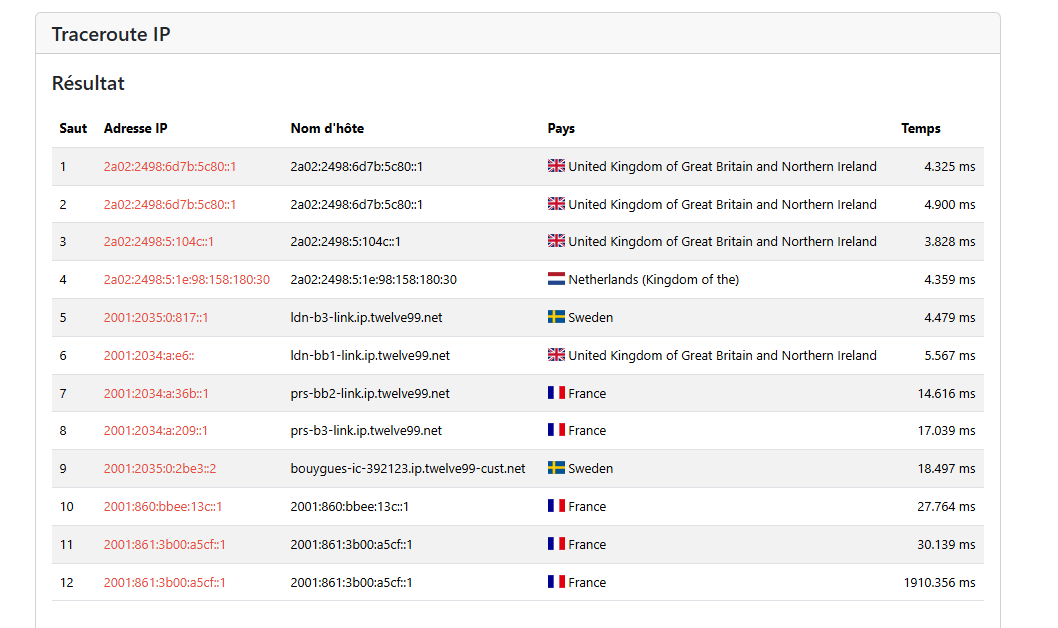Click the 4.359 ms time value
Viewport: 1058px width, 628px height.
pyautogui.click(x=949, y=279)
